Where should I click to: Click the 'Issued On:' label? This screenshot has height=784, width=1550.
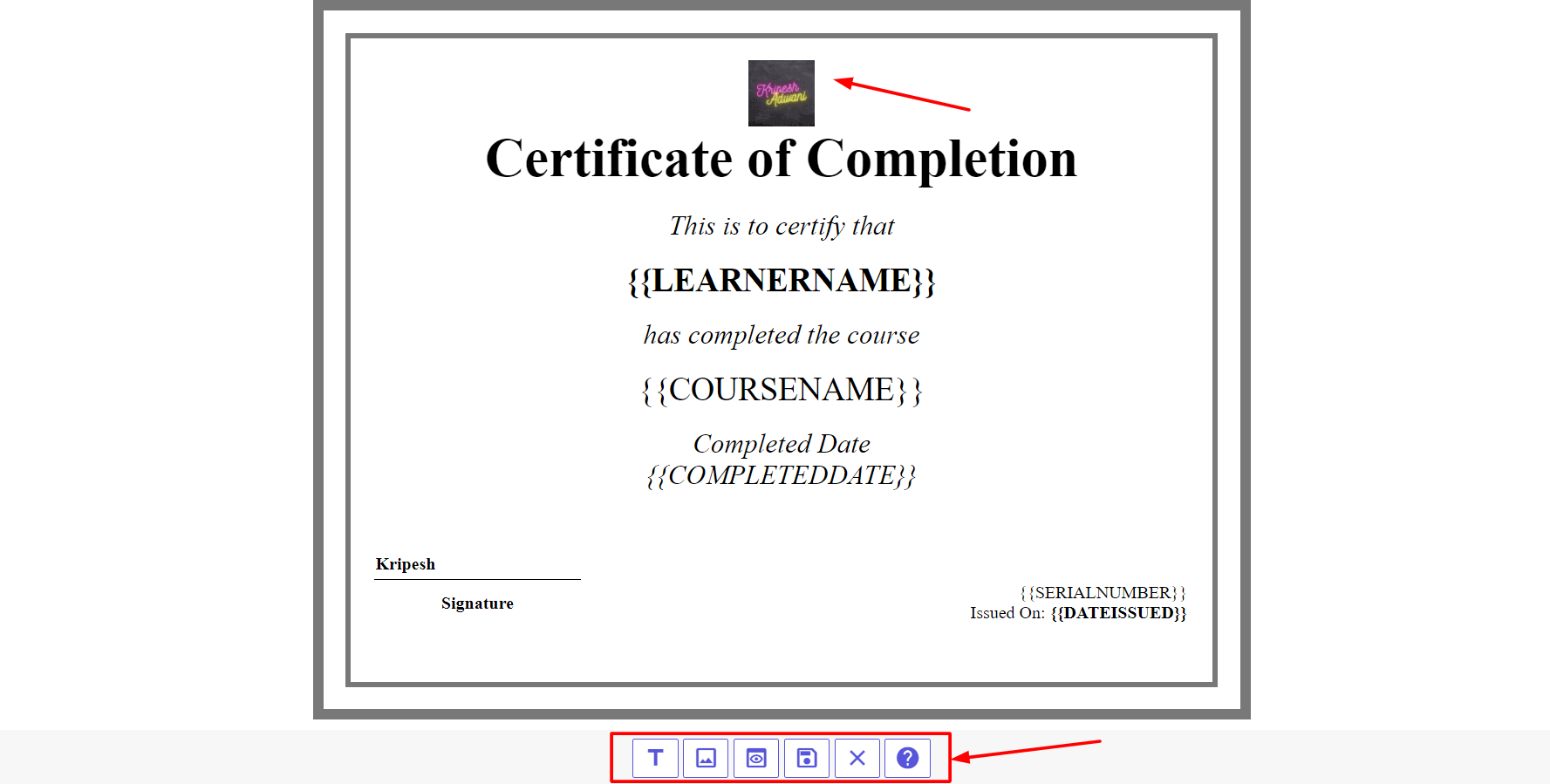[x=1007, y=613]
